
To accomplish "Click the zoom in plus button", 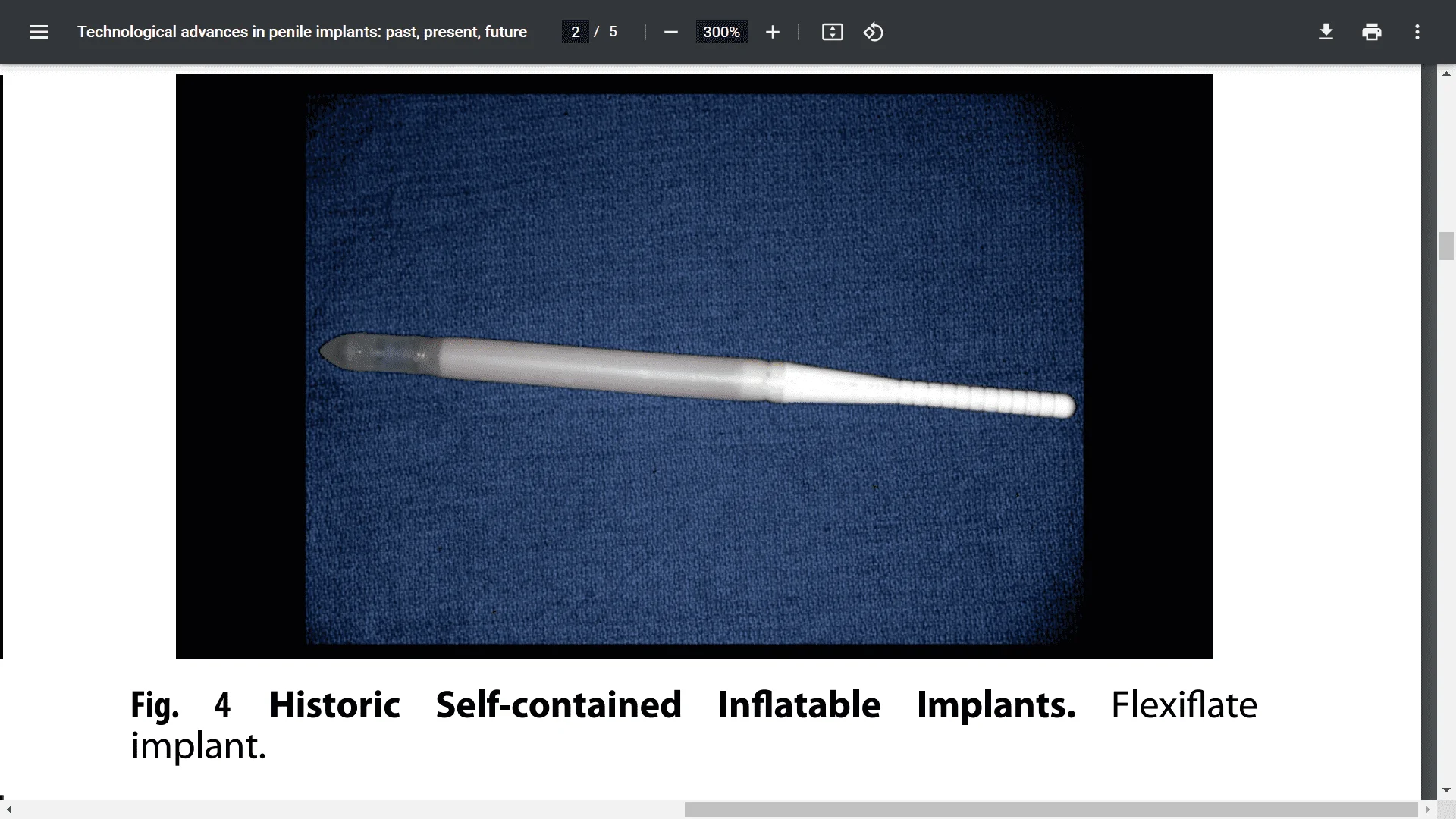I will [772, 32].
